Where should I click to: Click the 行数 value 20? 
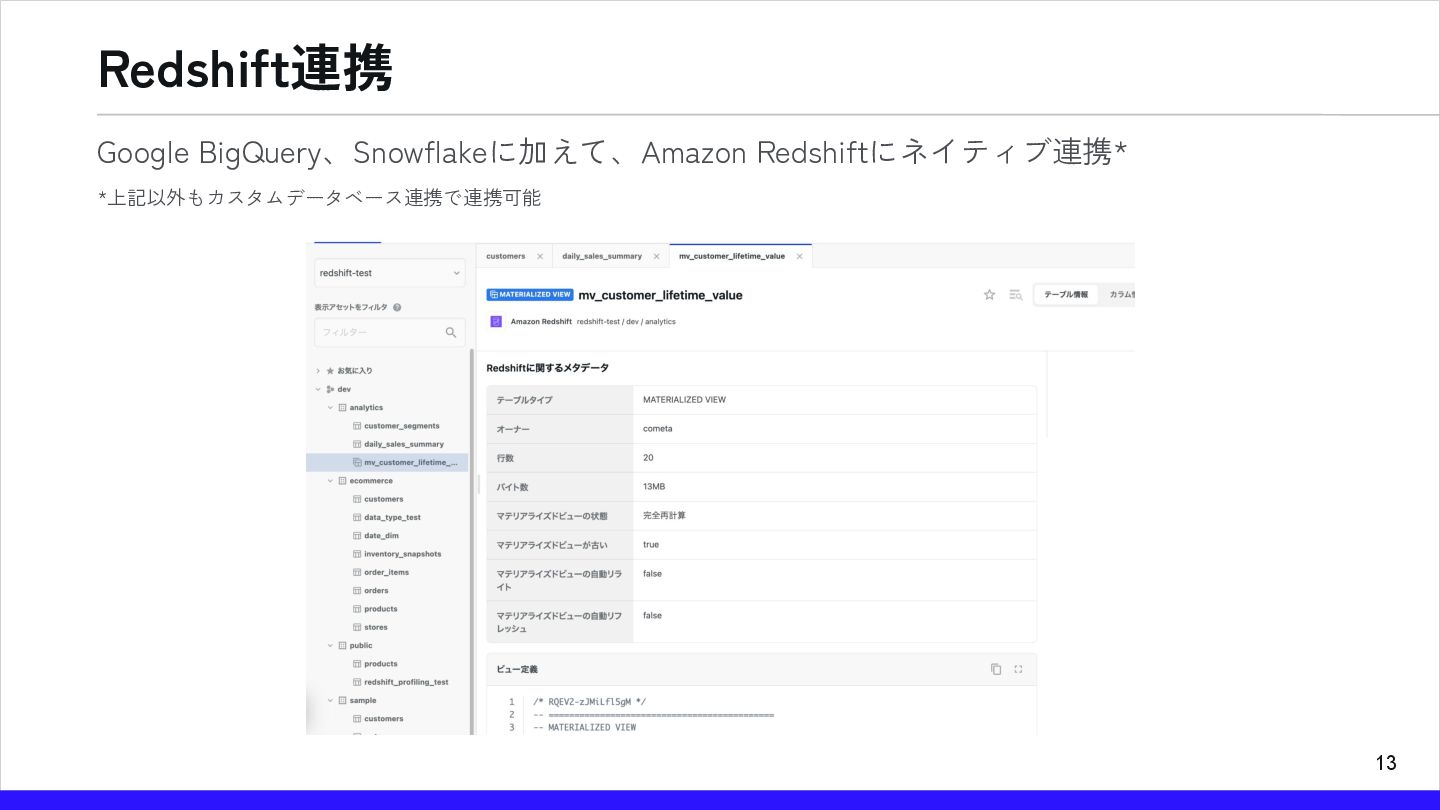pyautogui.click(x=648, y=458)
